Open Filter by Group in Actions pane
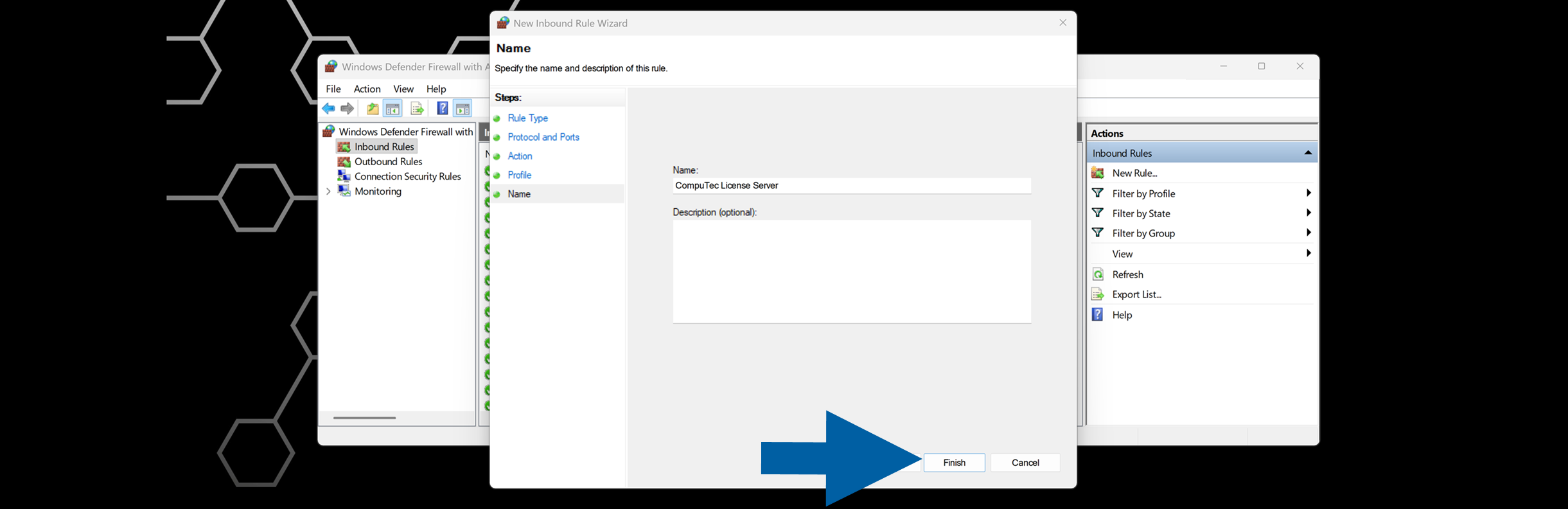Image resolution: width=1568 pixels, height=509 pixels. tap(1143, 234)
